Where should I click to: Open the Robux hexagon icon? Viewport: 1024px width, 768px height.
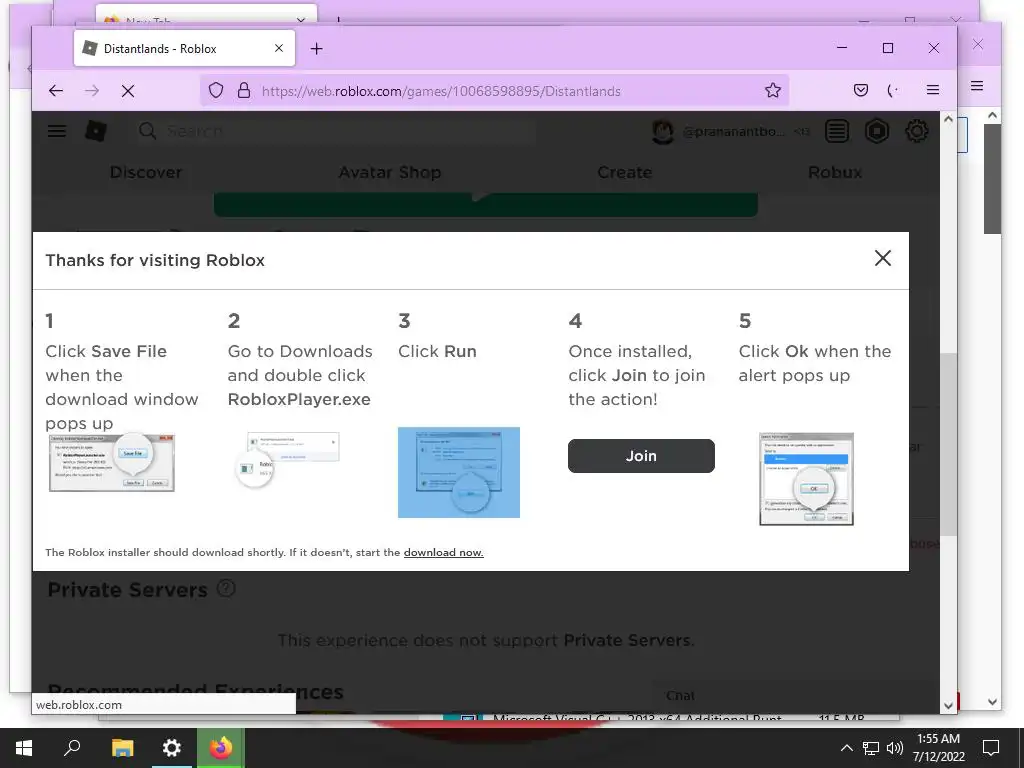click(876, 131)
